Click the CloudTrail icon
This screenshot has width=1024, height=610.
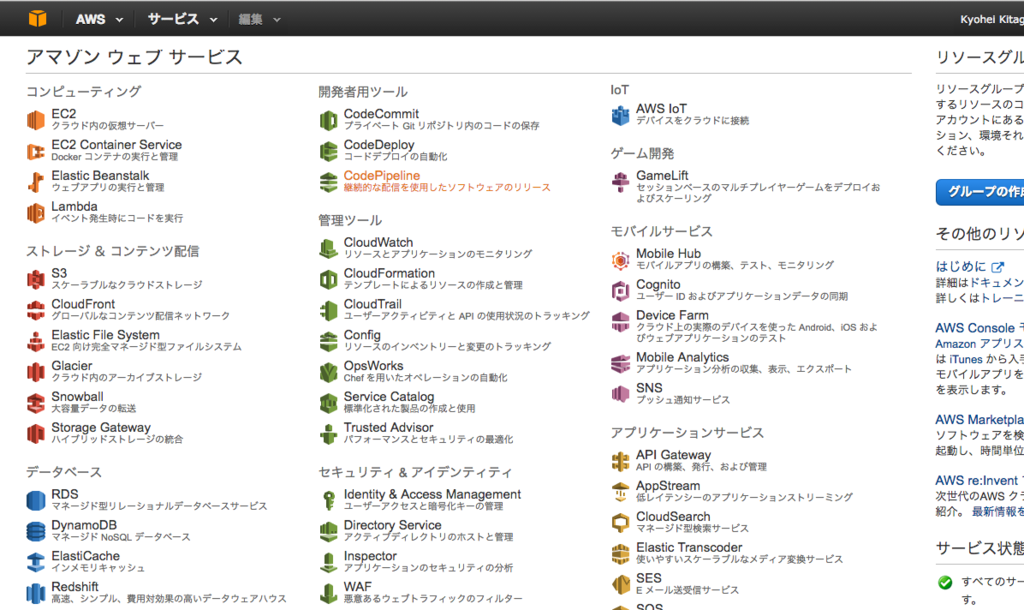coord(328,310)
